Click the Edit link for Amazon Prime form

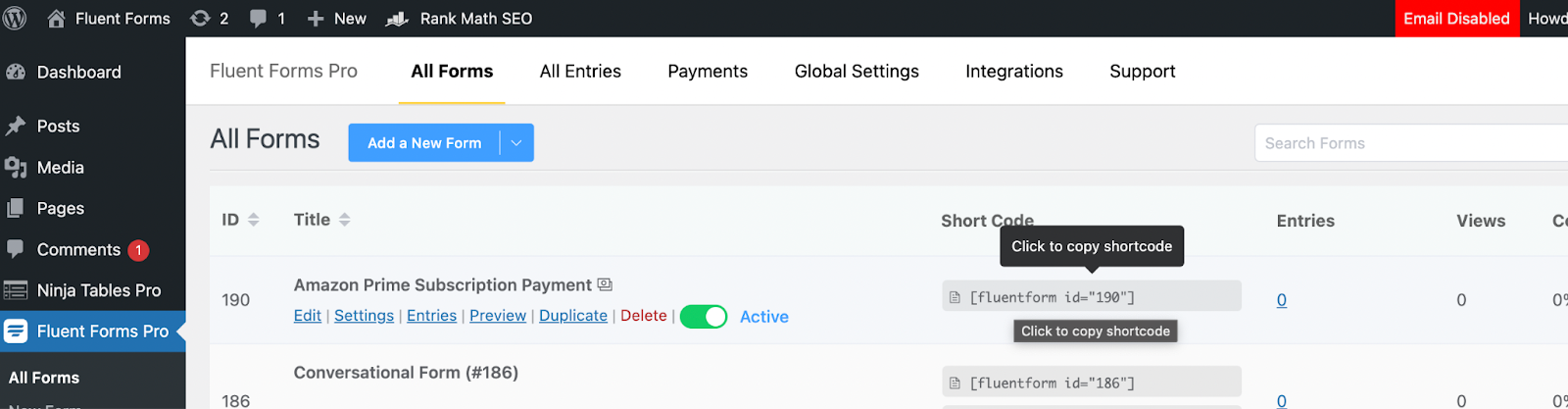click(308, 316)
